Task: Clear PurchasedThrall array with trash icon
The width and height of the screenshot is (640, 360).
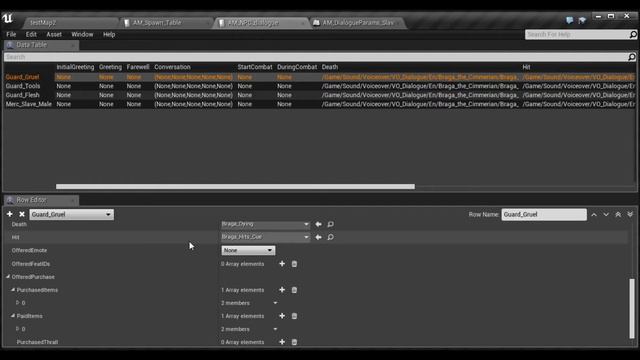Action: pos(294,342)
